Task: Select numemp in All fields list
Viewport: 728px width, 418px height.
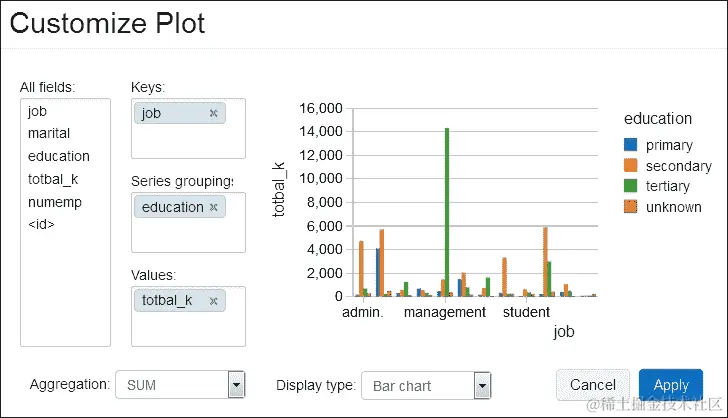Action: click(x=55, y=202)
